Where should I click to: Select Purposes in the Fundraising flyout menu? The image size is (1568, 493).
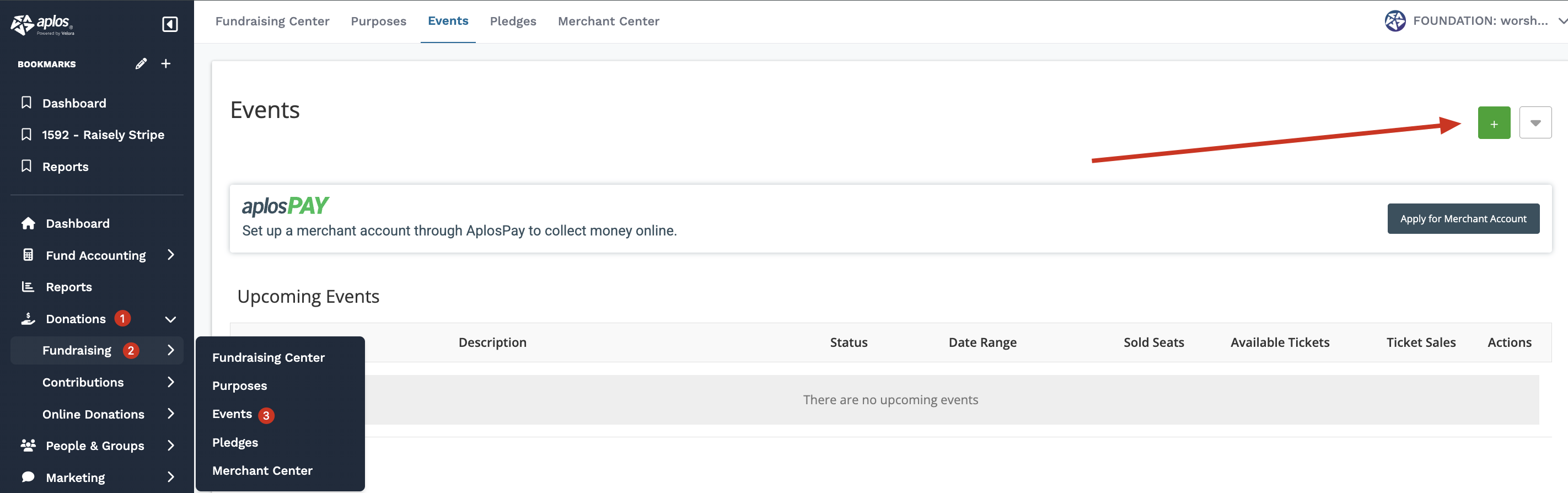pos(239,386)
